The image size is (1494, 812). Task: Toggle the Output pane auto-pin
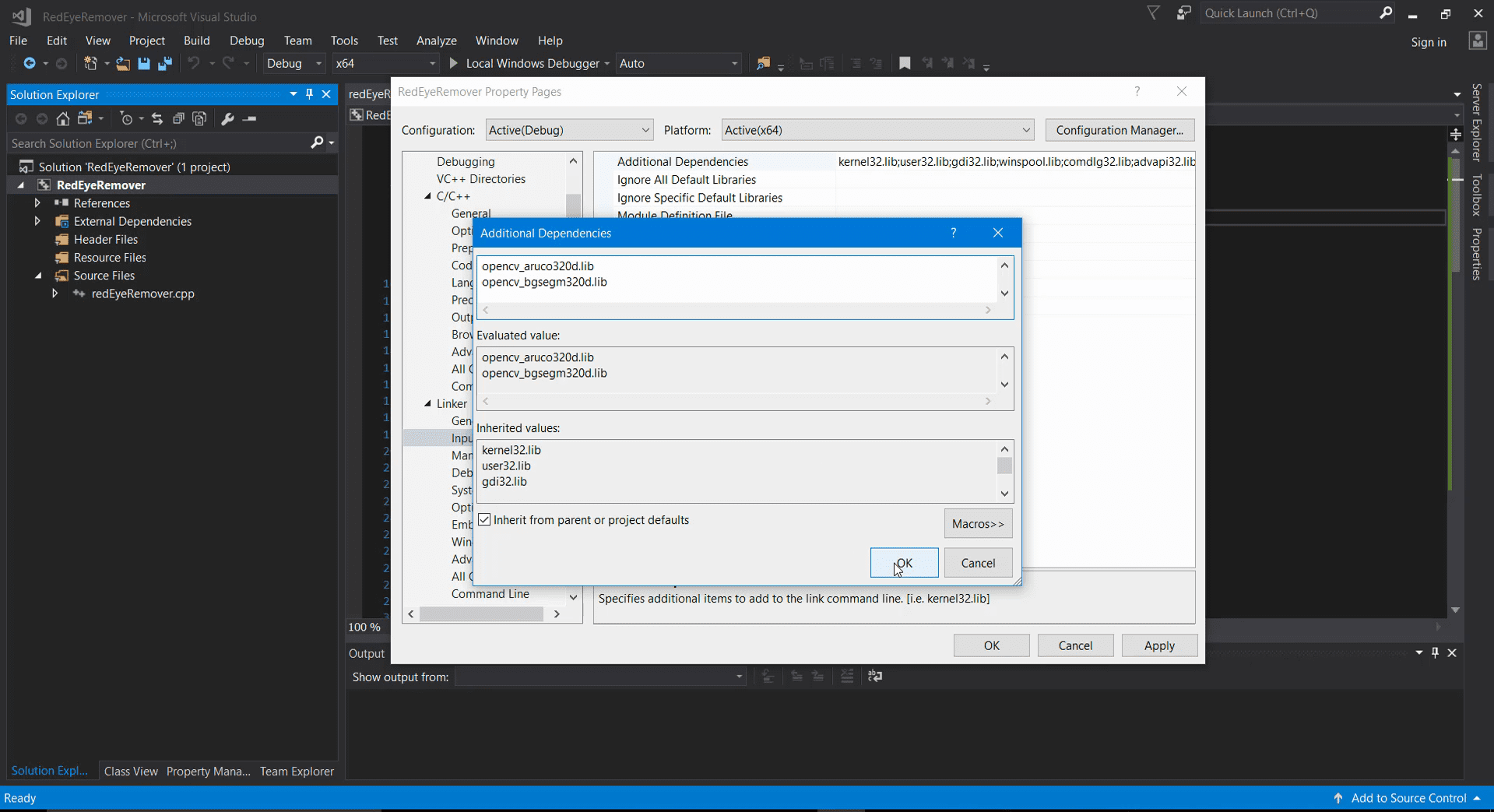coord(1435,653)
